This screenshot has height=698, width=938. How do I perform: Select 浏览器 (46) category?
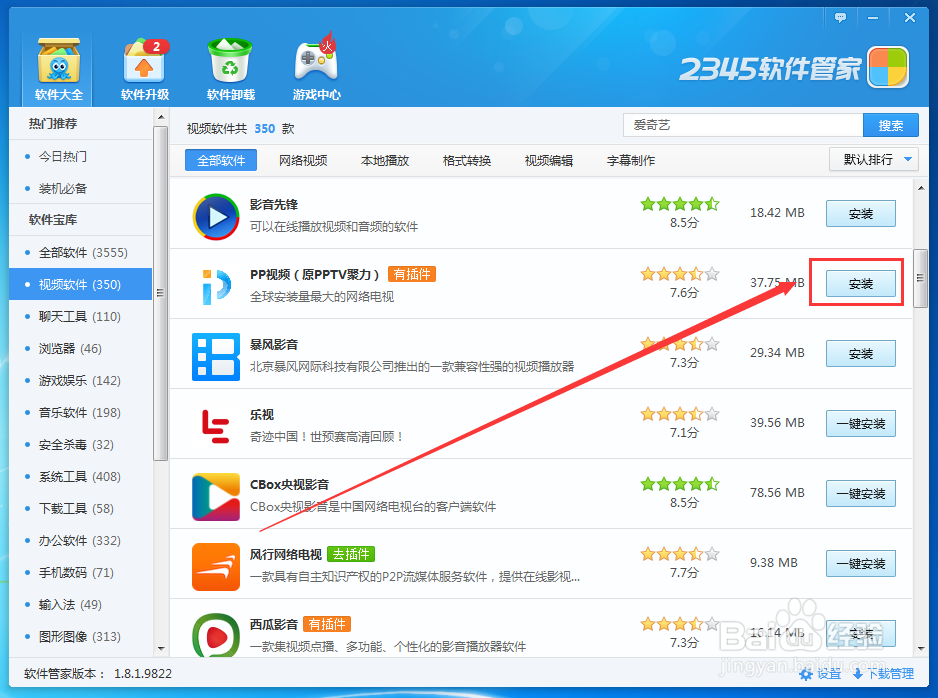(81, 348)
